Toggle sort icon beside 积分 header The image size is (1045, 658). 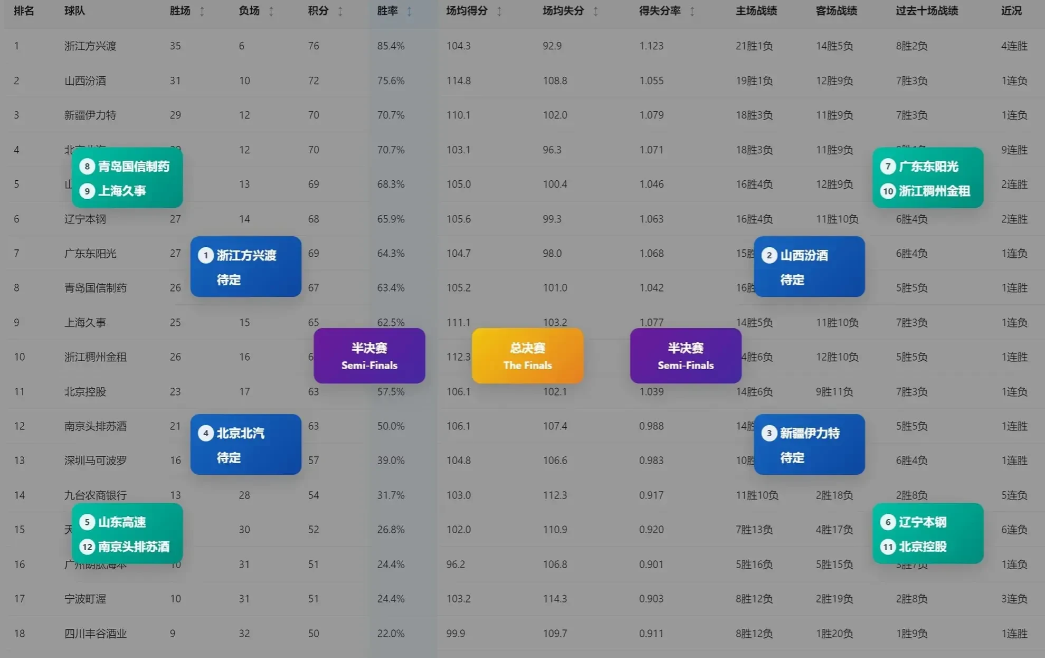coord(341,11)
